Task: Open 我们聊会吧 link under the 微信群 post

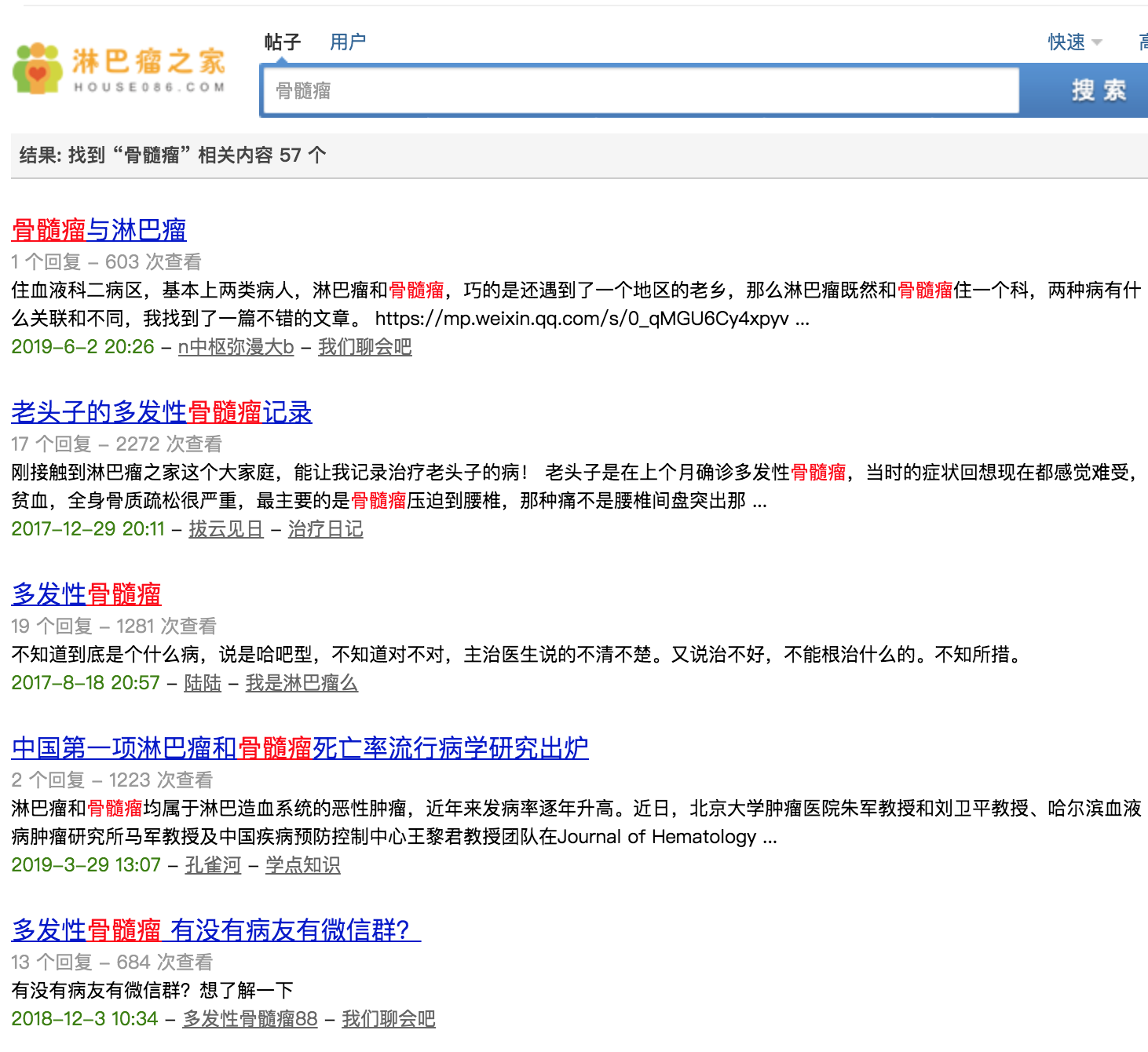Action: (x=389, y=1019)
